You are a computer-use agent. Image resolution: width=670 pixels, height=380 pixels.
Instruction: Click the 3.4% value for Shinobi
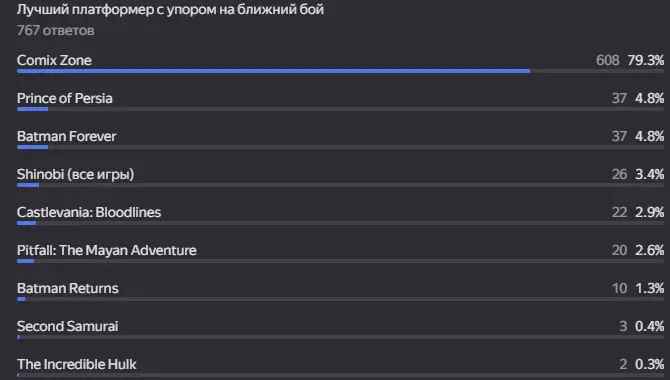pyautogui.click(x=649, y=174)
